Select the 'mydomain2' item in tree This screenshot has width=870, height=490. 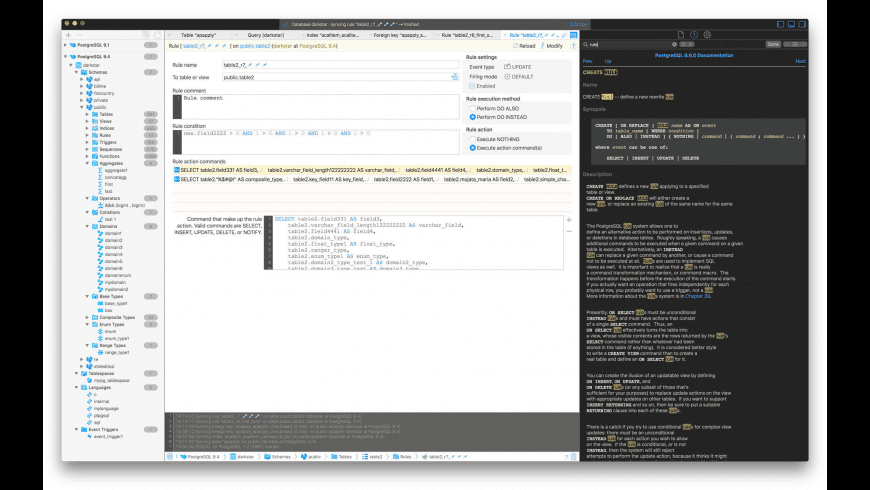pyautogui.click(x=116, y=289)
